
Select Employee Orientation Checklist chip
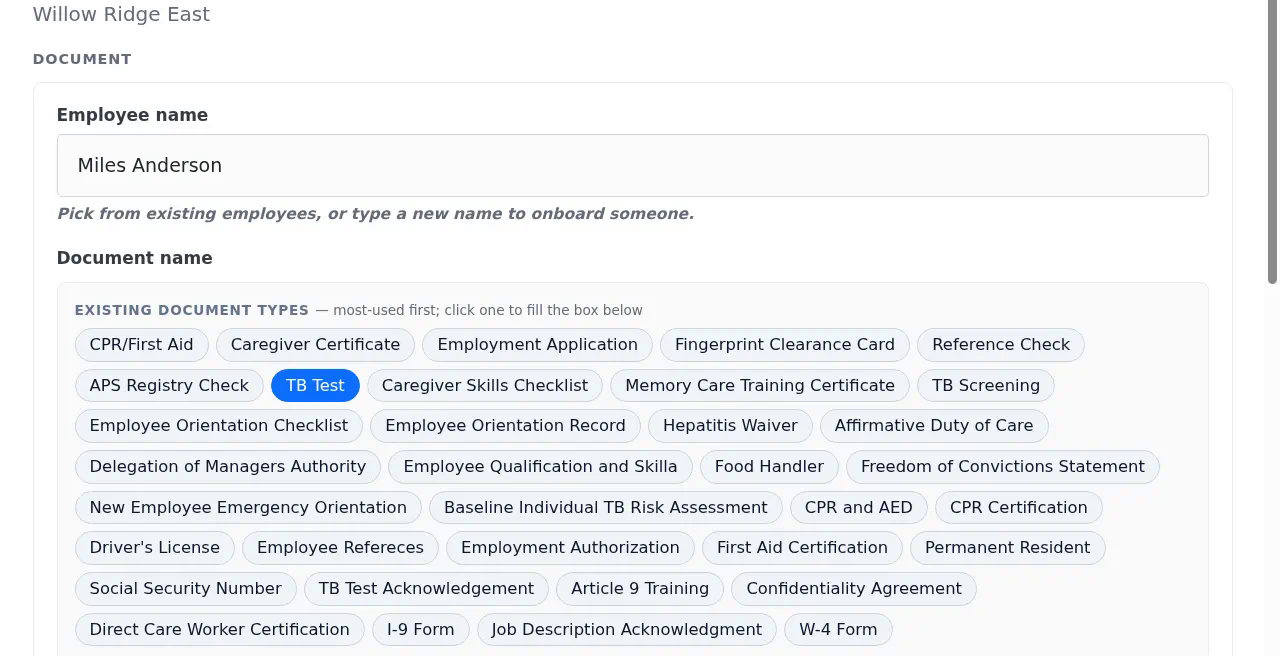tap(218, 425)
